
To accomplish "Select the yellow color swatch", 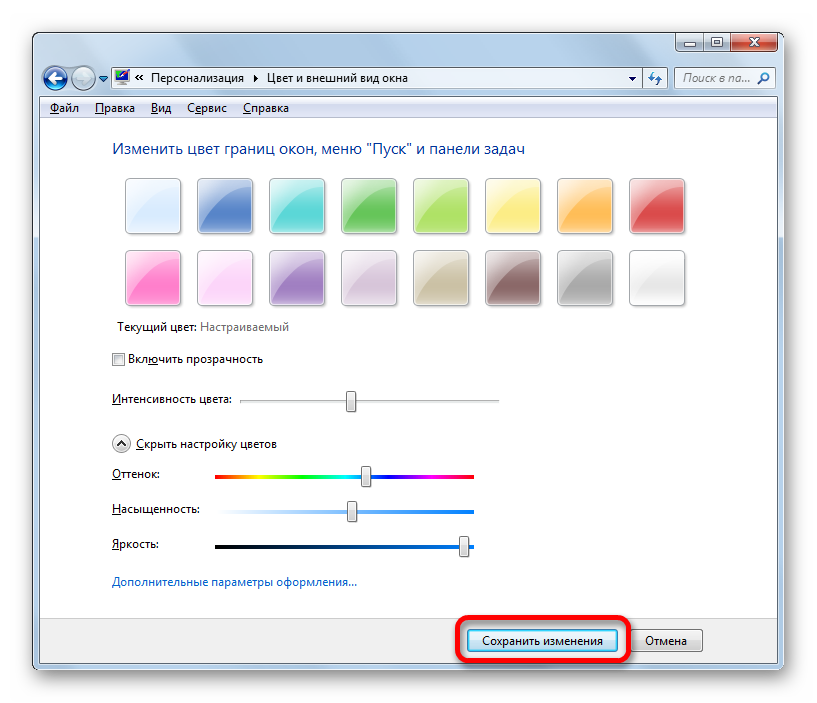I will [513, 206].
